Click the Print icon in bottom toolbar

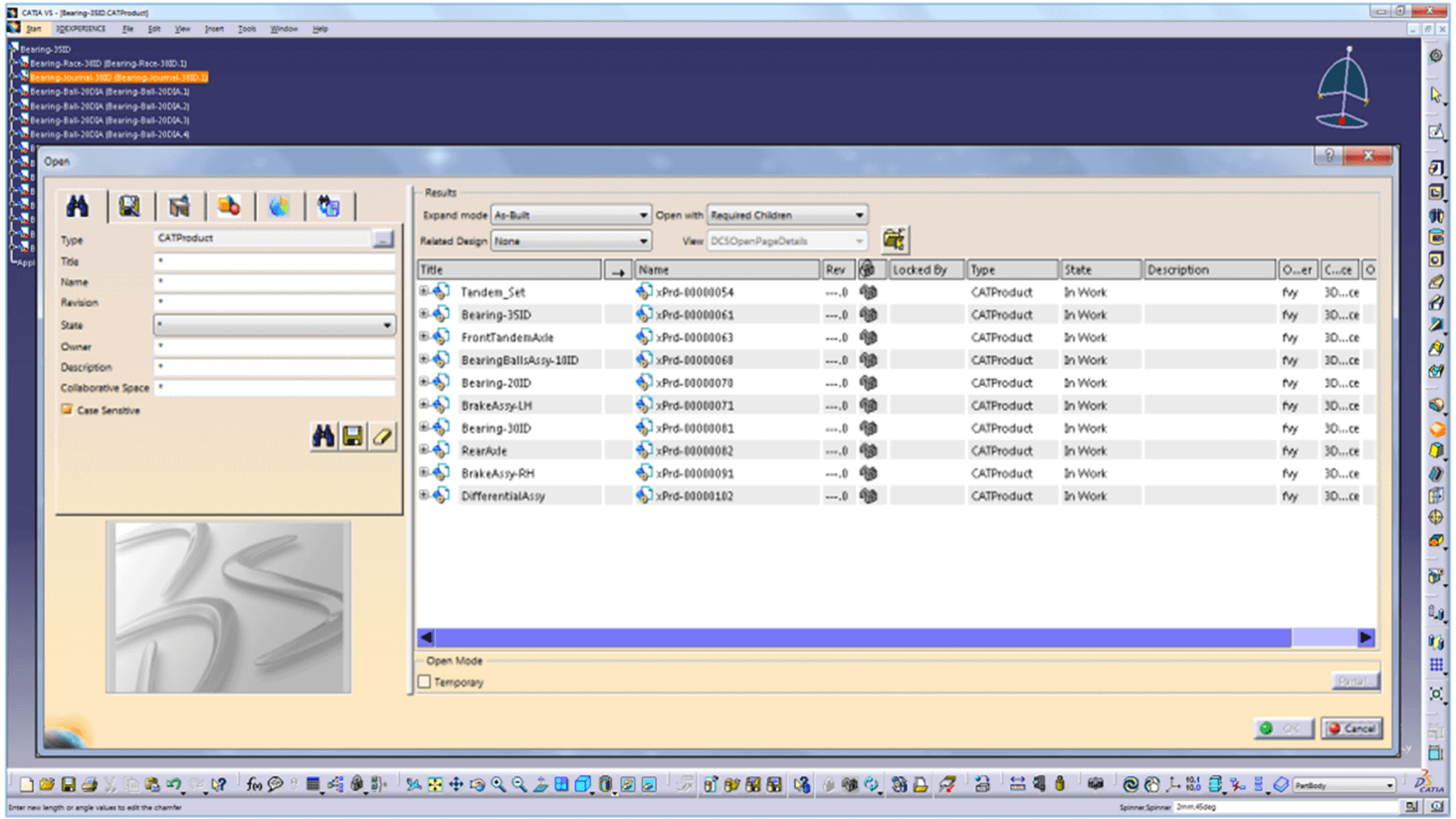point(89,784)
